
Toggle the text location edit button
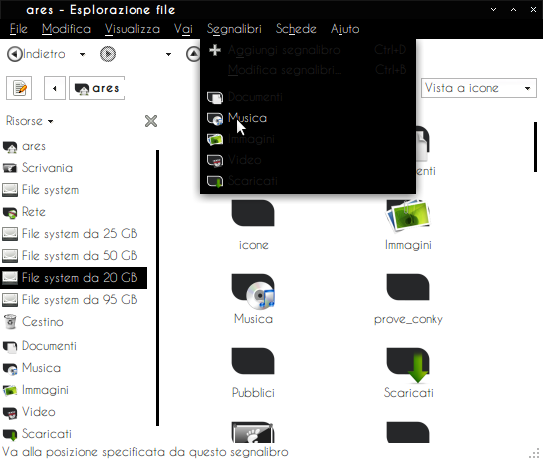(x=19, y=88)
